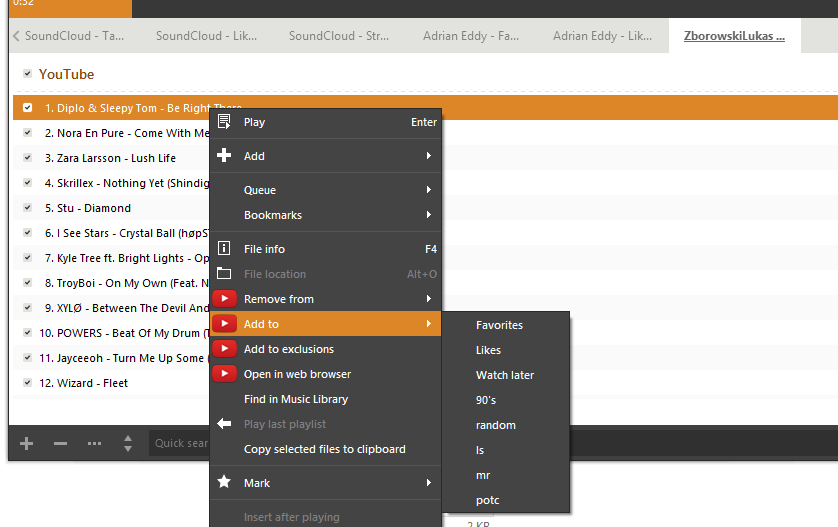Viewport: 838px width, 527px height.
Task: Click the orange playback progress bar
Action: pyautogui.click(x=71, y=7)
